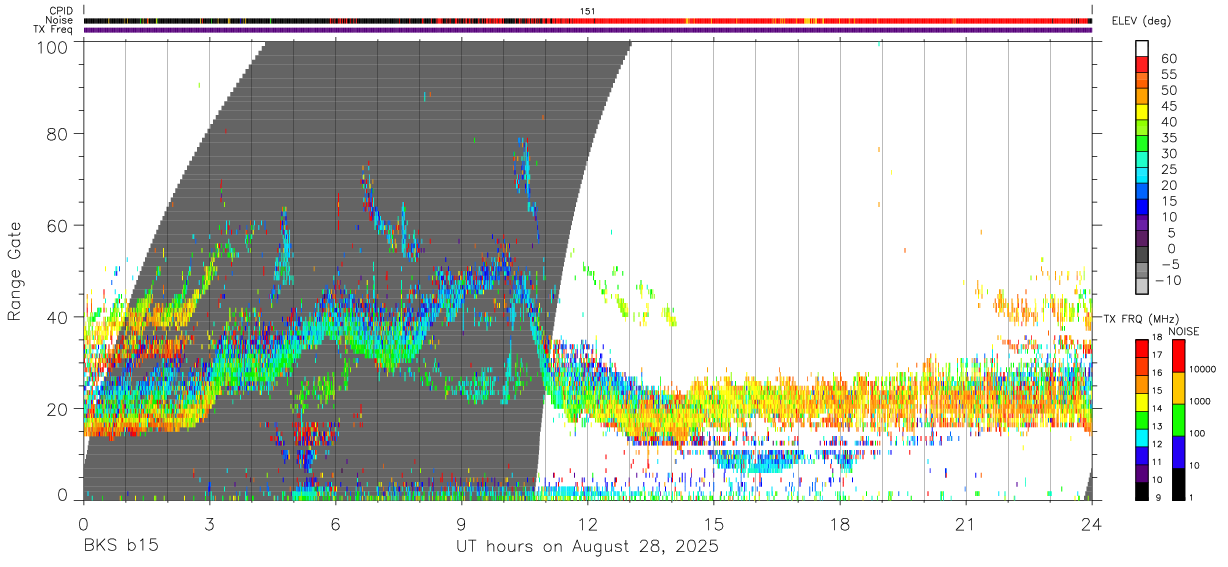This screenshot has height=567, width=1228.
Task: Click the NOISE legend title
Action: (x=1184, y=331)
